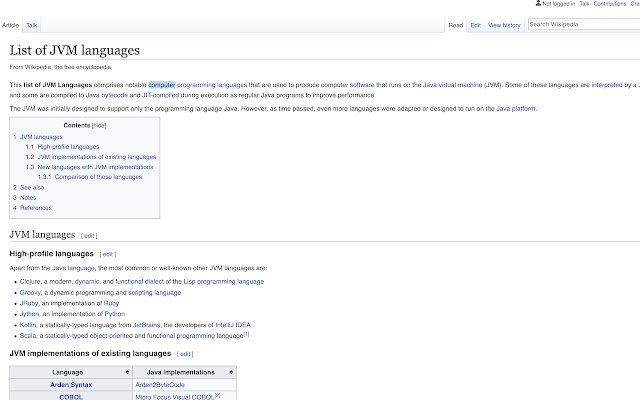Open the Java platform link

click(516, 109)
